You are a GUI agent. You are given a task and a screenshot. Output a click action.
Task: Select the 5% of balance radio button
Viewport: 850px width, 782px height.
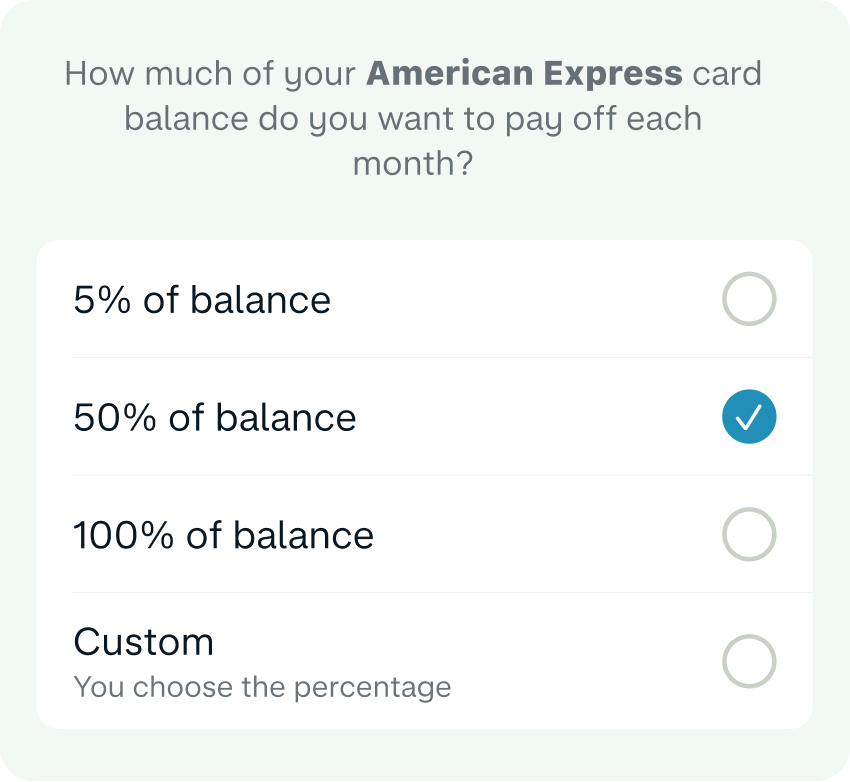click(x=749, y=299)
